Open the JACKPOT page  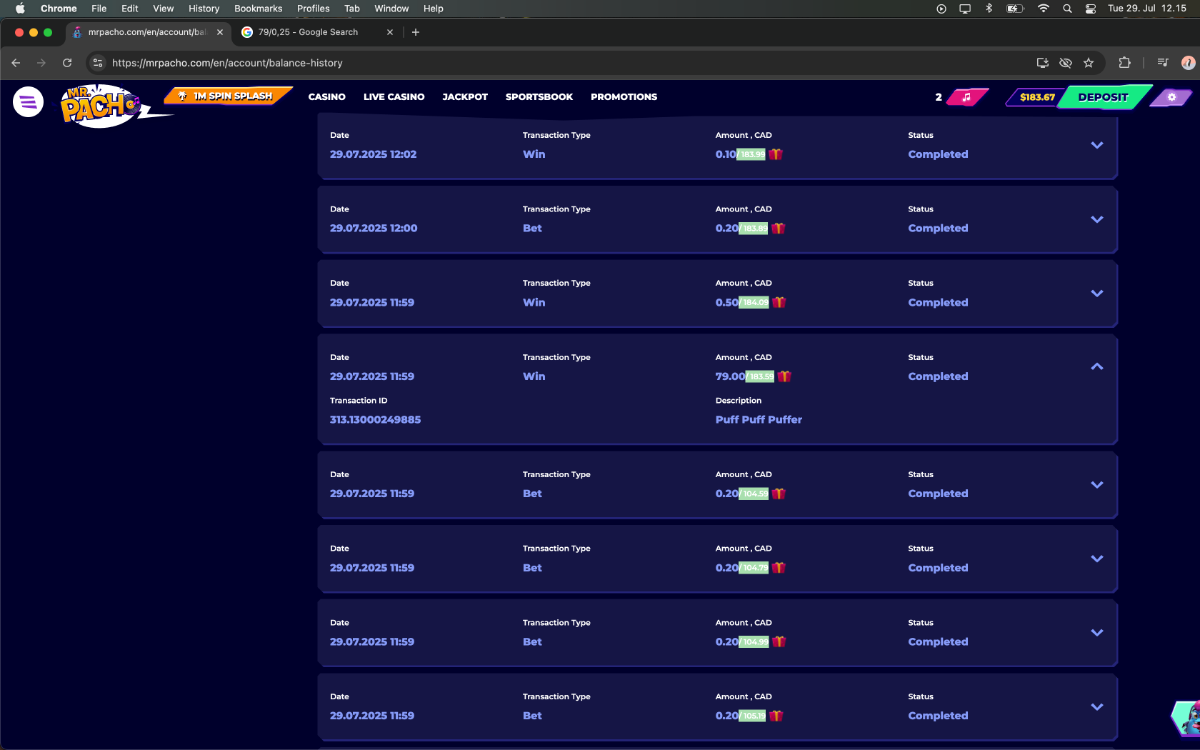coord(465,97)
